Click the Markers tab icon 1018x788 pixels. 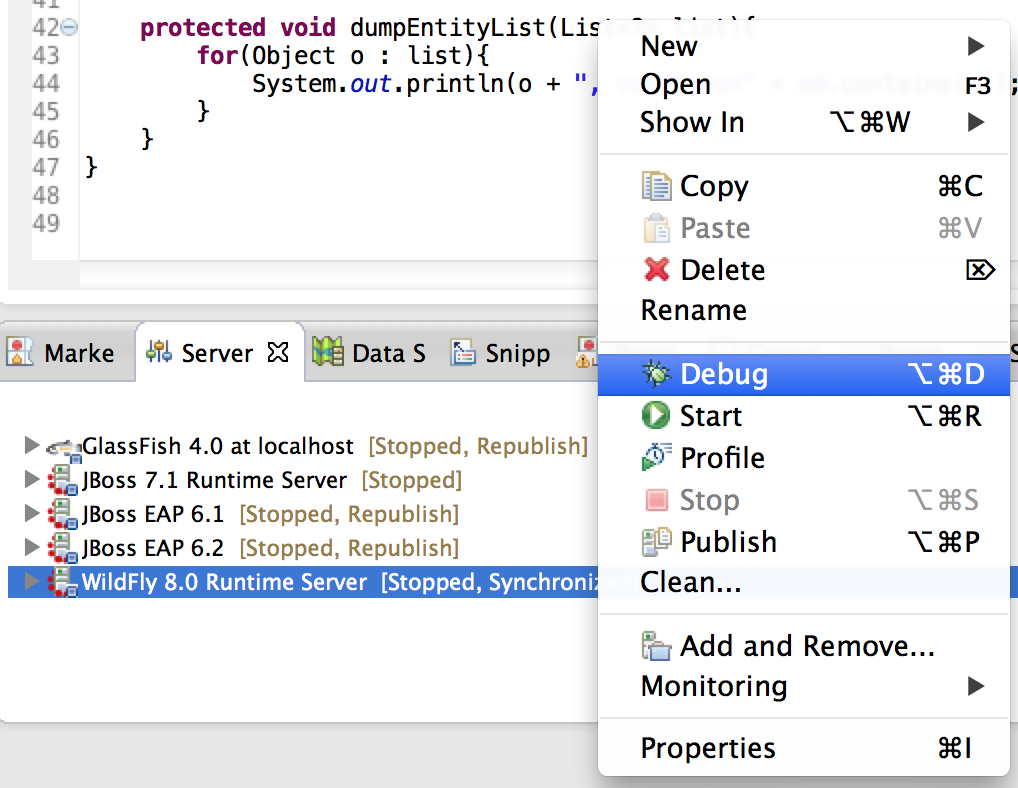point(19,352)
